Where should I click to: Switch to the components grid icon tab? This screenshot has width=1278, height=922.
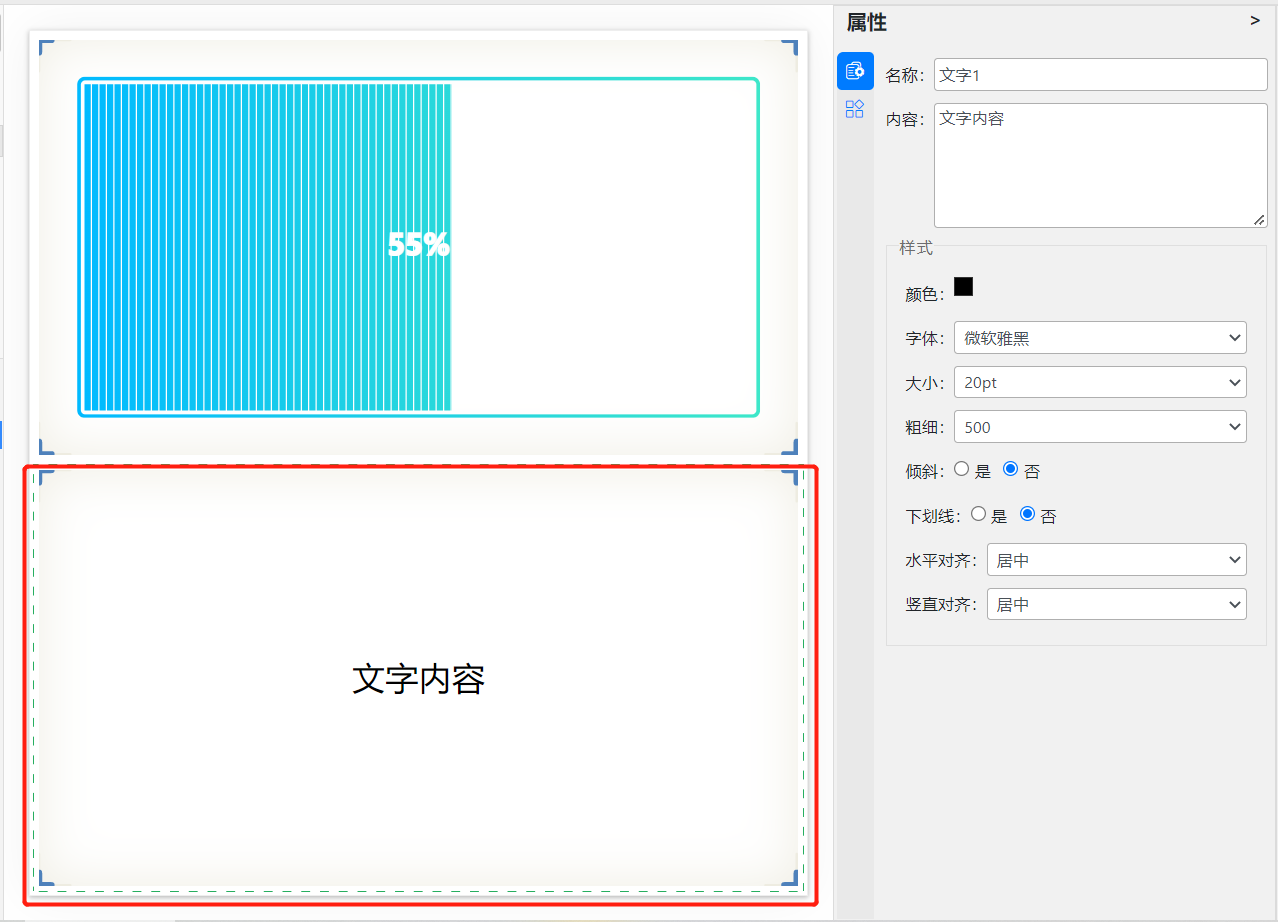point(855,110)
